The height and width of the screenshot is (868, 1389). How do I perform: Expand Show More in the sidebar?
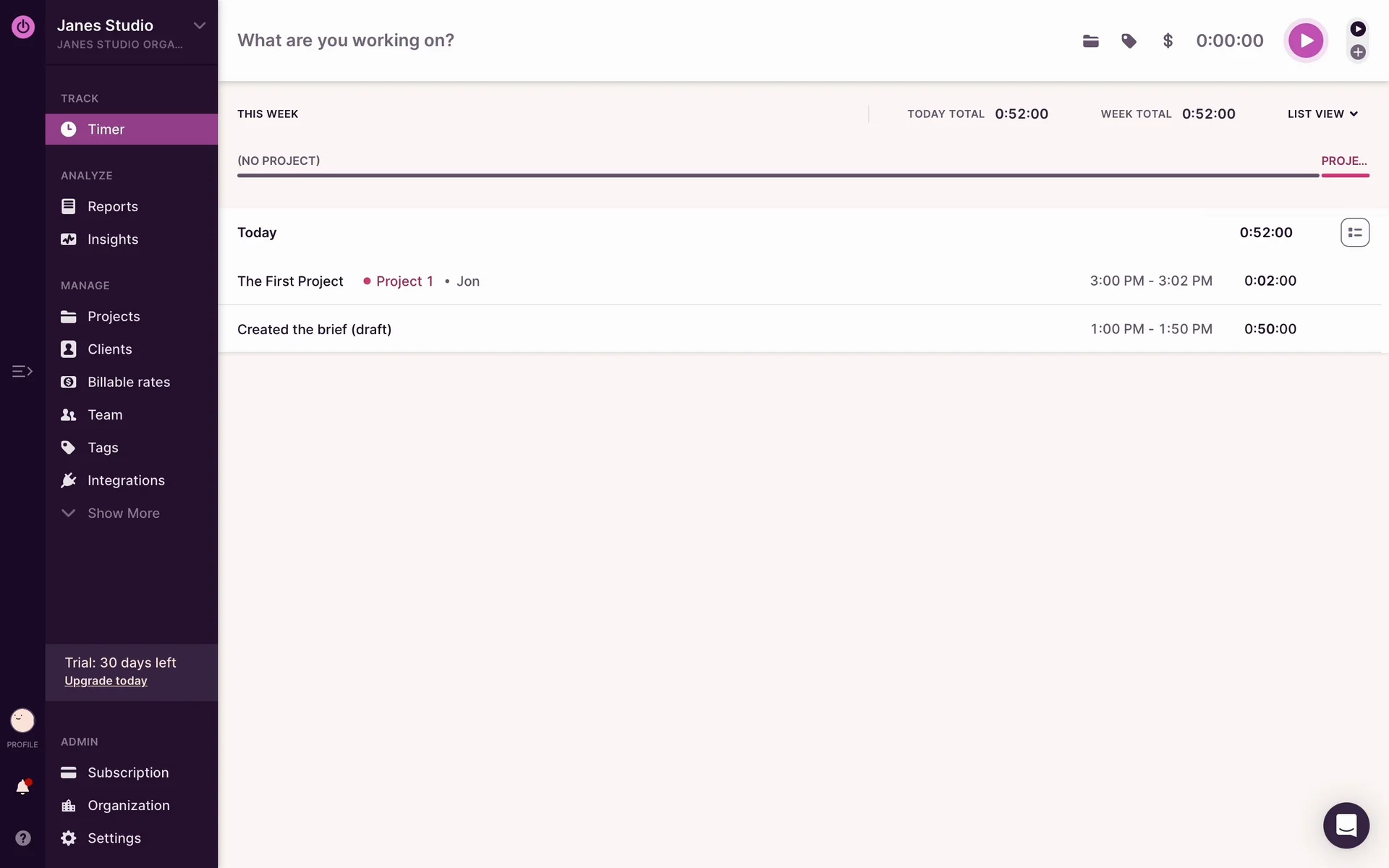point(123,513)
